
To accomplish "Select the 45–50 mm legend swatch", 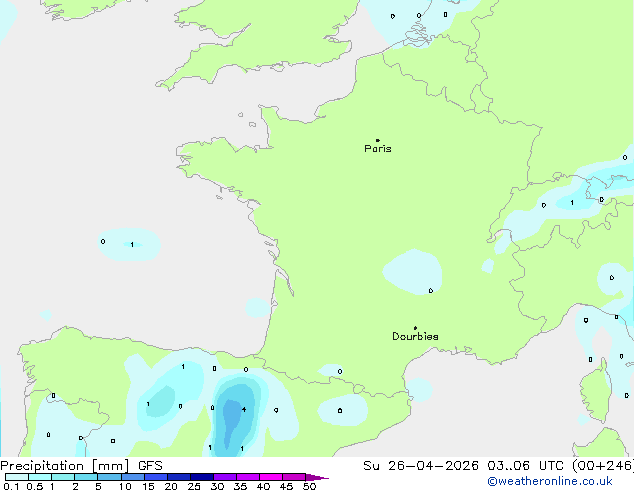I will (x=294, y=477).
